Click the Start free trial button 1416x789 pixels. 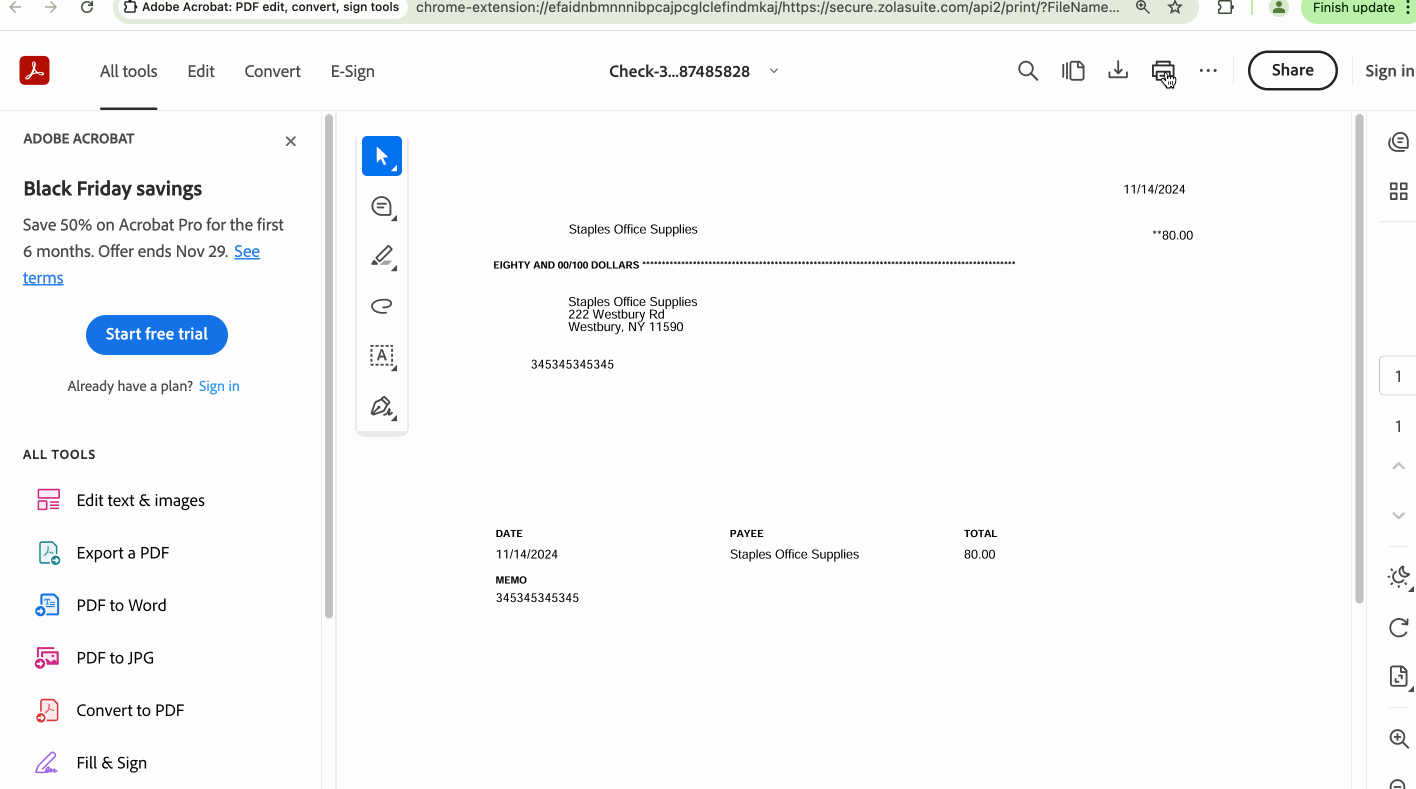[157, 334]
